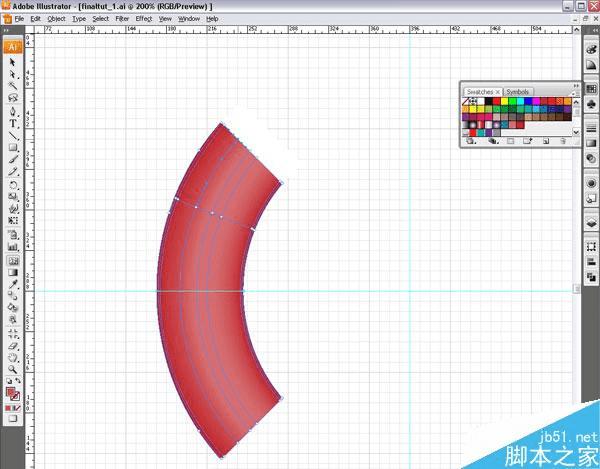Open the Layers panel dock icon
Screen dimensions: 600x469
pos(591,223)
